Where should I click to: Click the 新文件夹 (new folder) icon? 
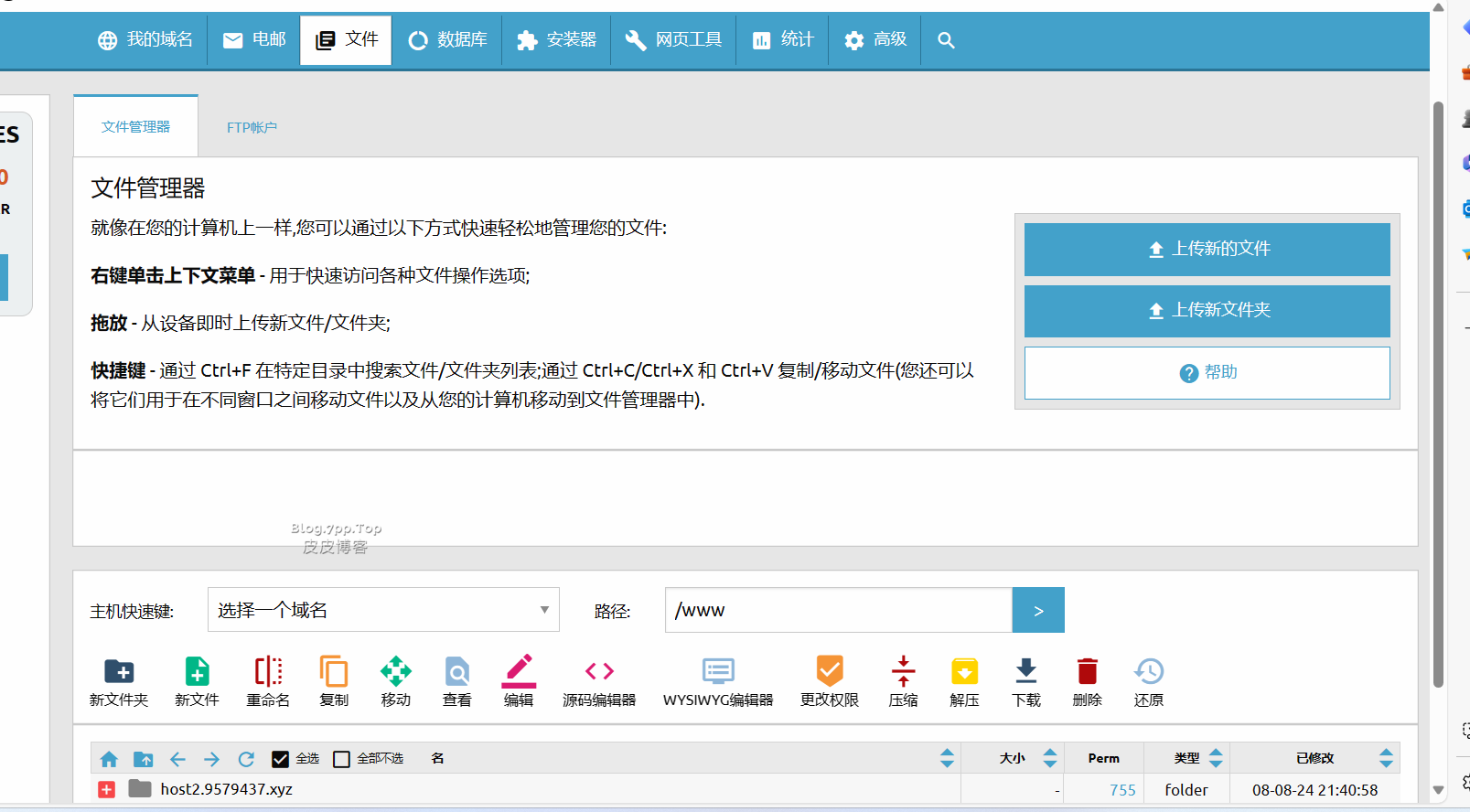point(119,672)
